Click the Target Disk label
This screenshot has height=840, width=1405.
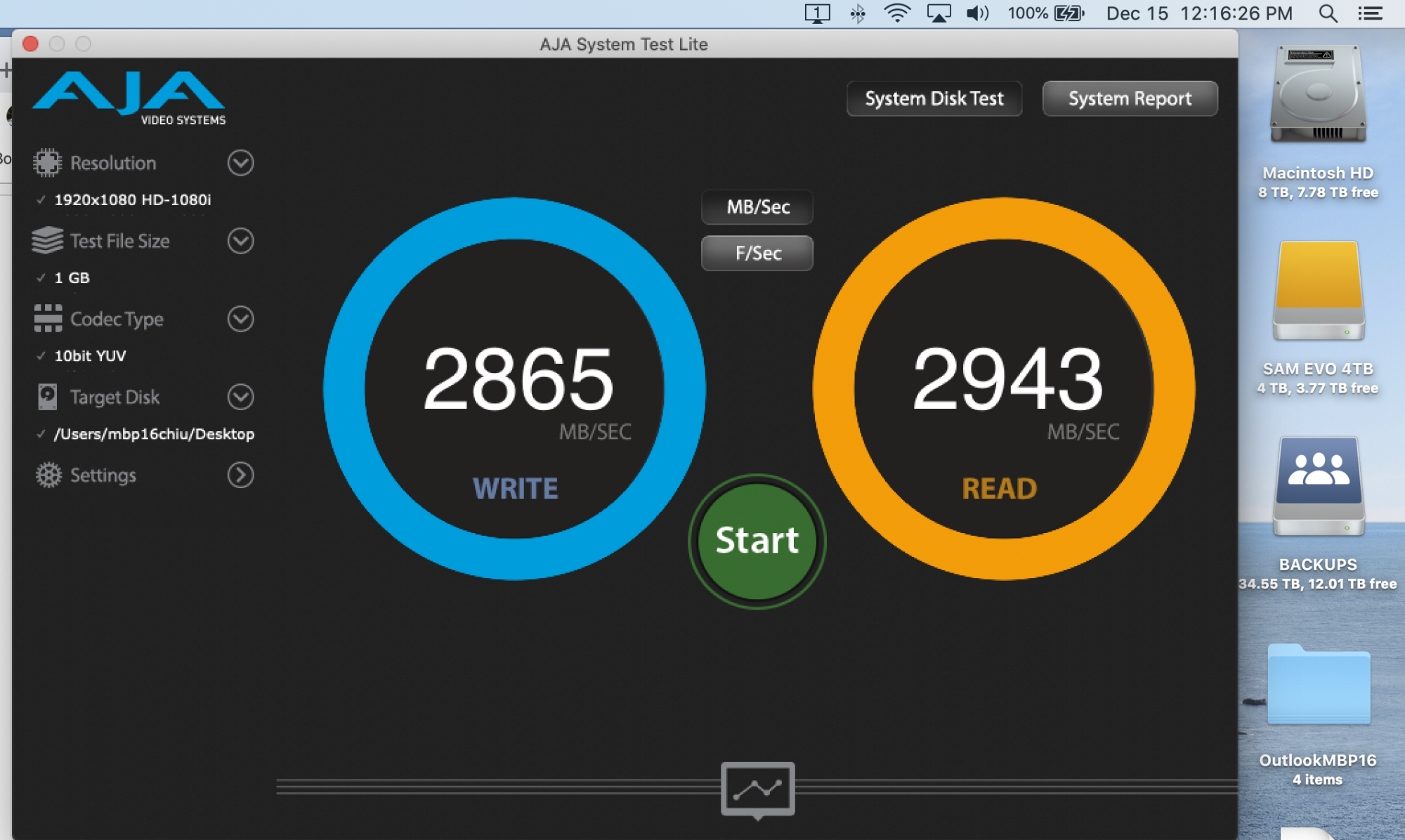click(x=115, y=398)
